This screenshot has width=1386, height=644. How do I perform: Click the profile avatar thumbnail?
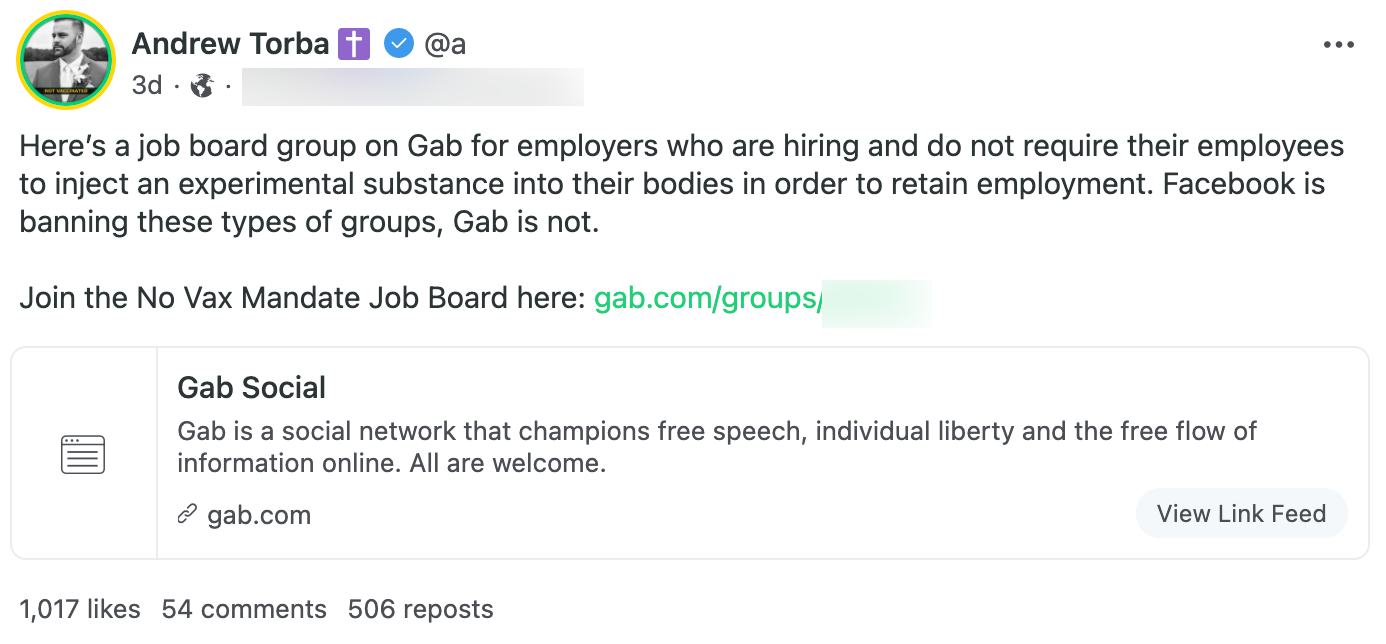66,60
